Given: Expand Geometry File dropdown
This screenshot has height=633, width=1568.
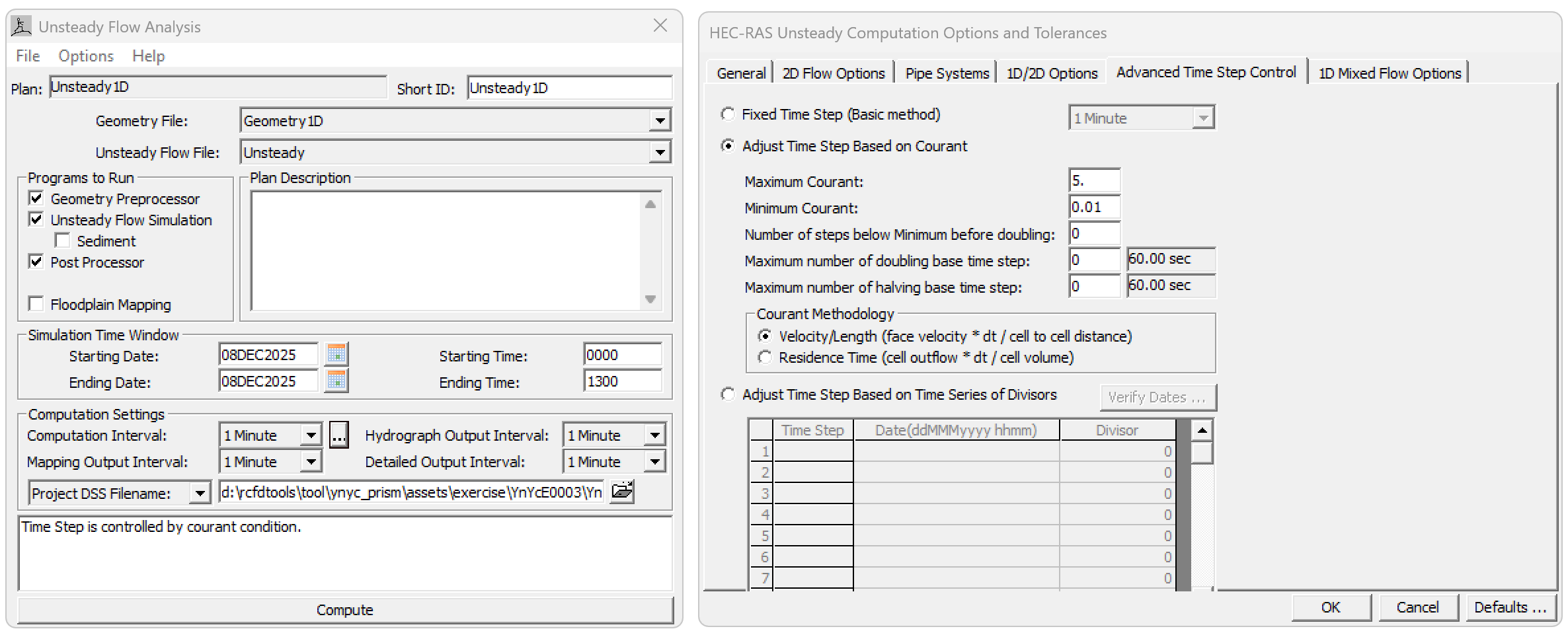Looking at the screenshot, I should coord(659,121).
